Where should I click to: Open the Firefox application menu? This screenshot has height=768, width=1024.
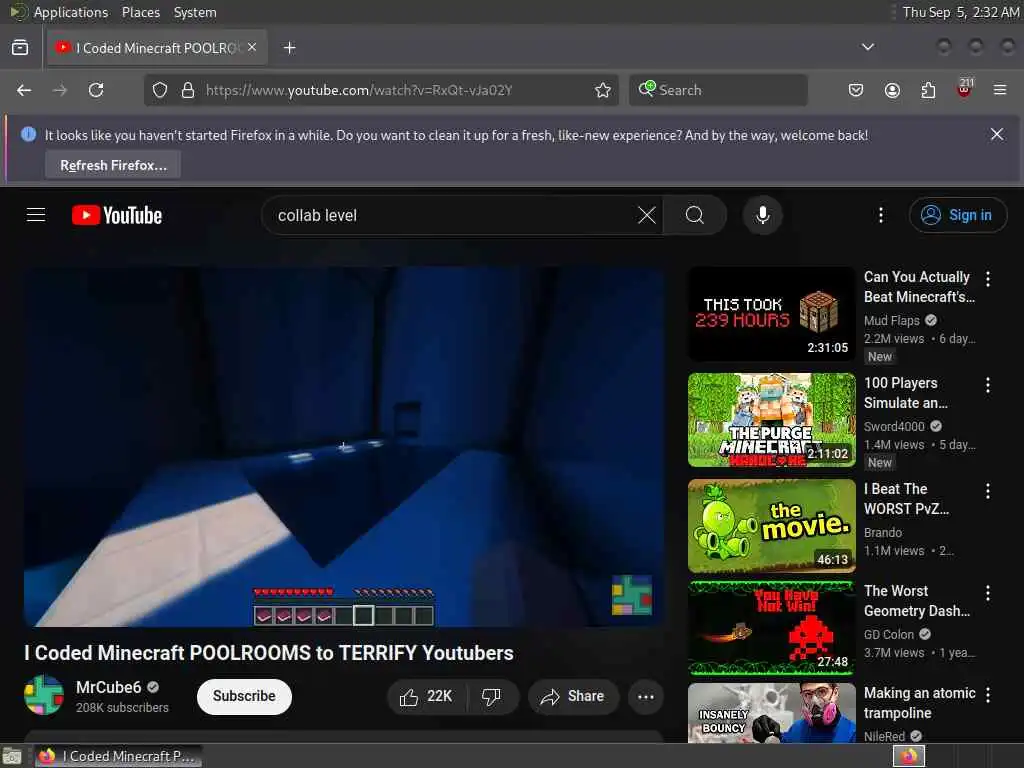(x=1000, y=90)
